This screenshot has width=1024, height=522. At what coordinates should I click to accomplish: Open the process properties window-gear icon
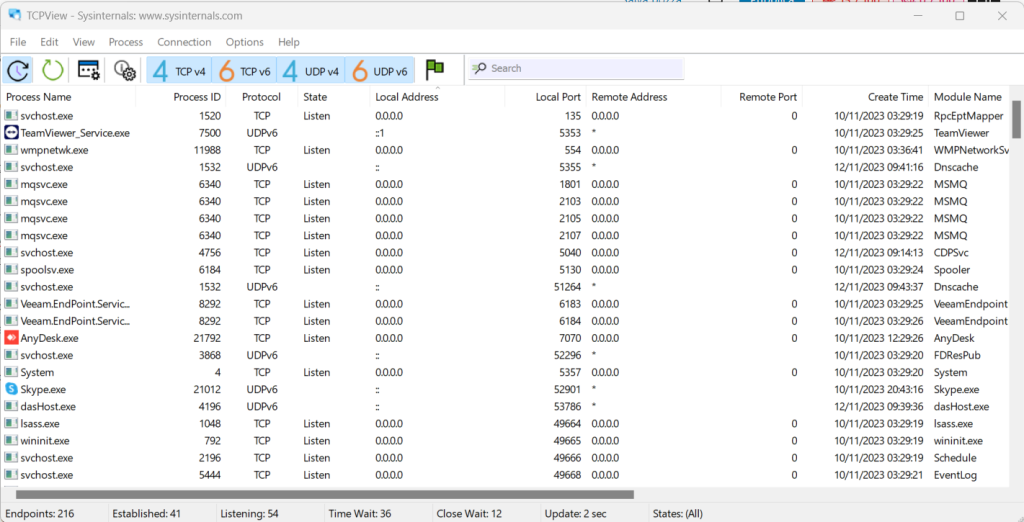click(88, 69)
